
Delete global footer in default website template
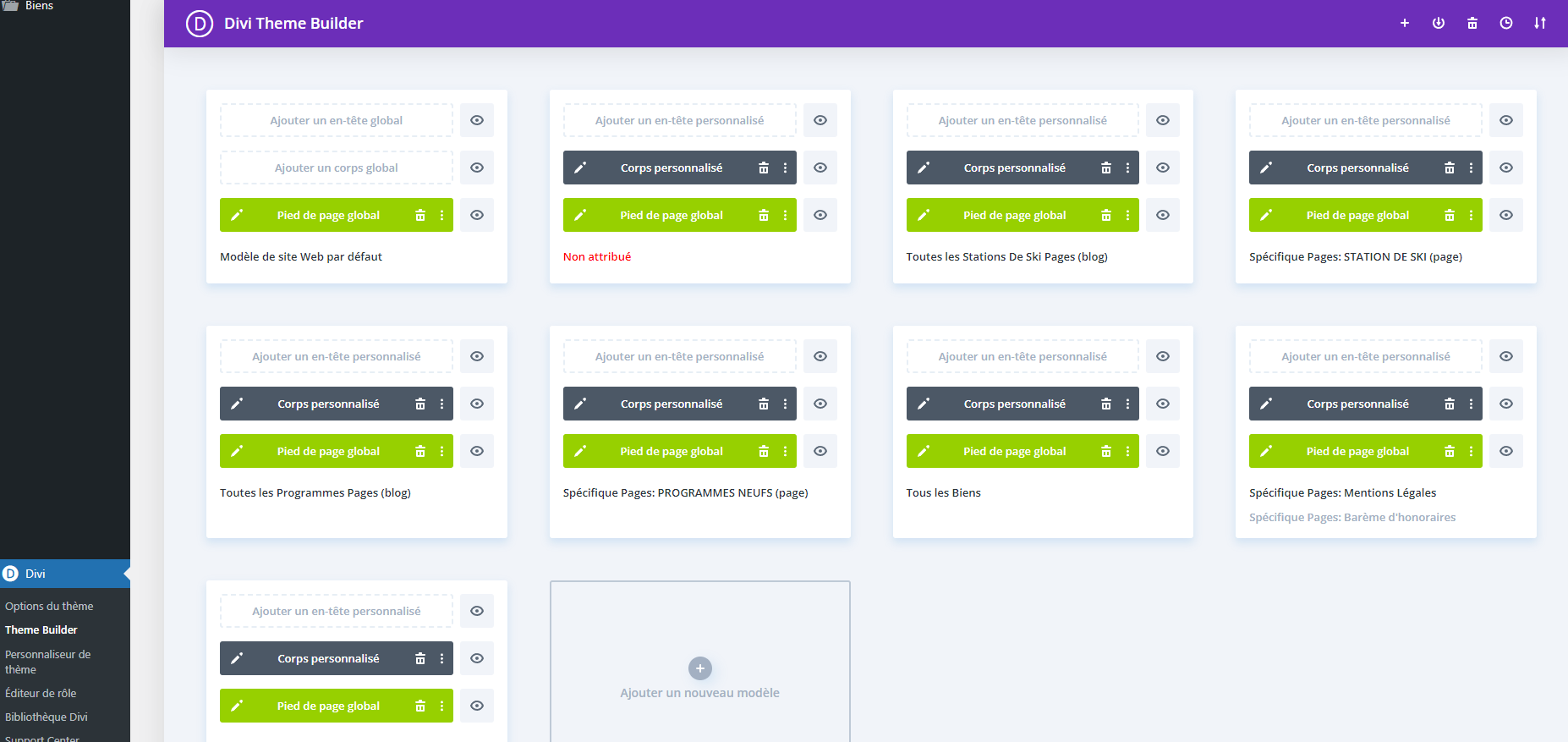coord(420,215)
